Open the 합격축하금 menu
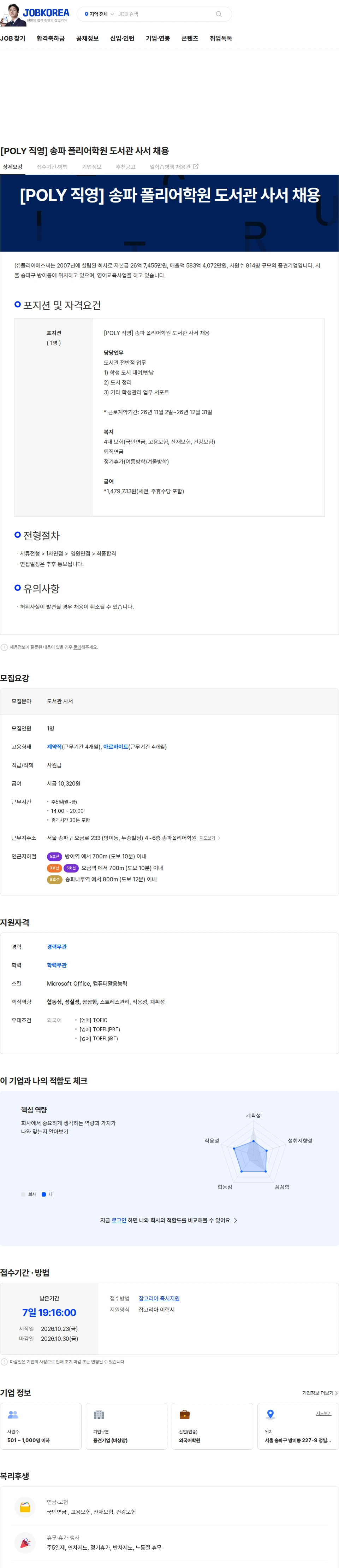Screen dimensions: 339x1568 point(50,39)
